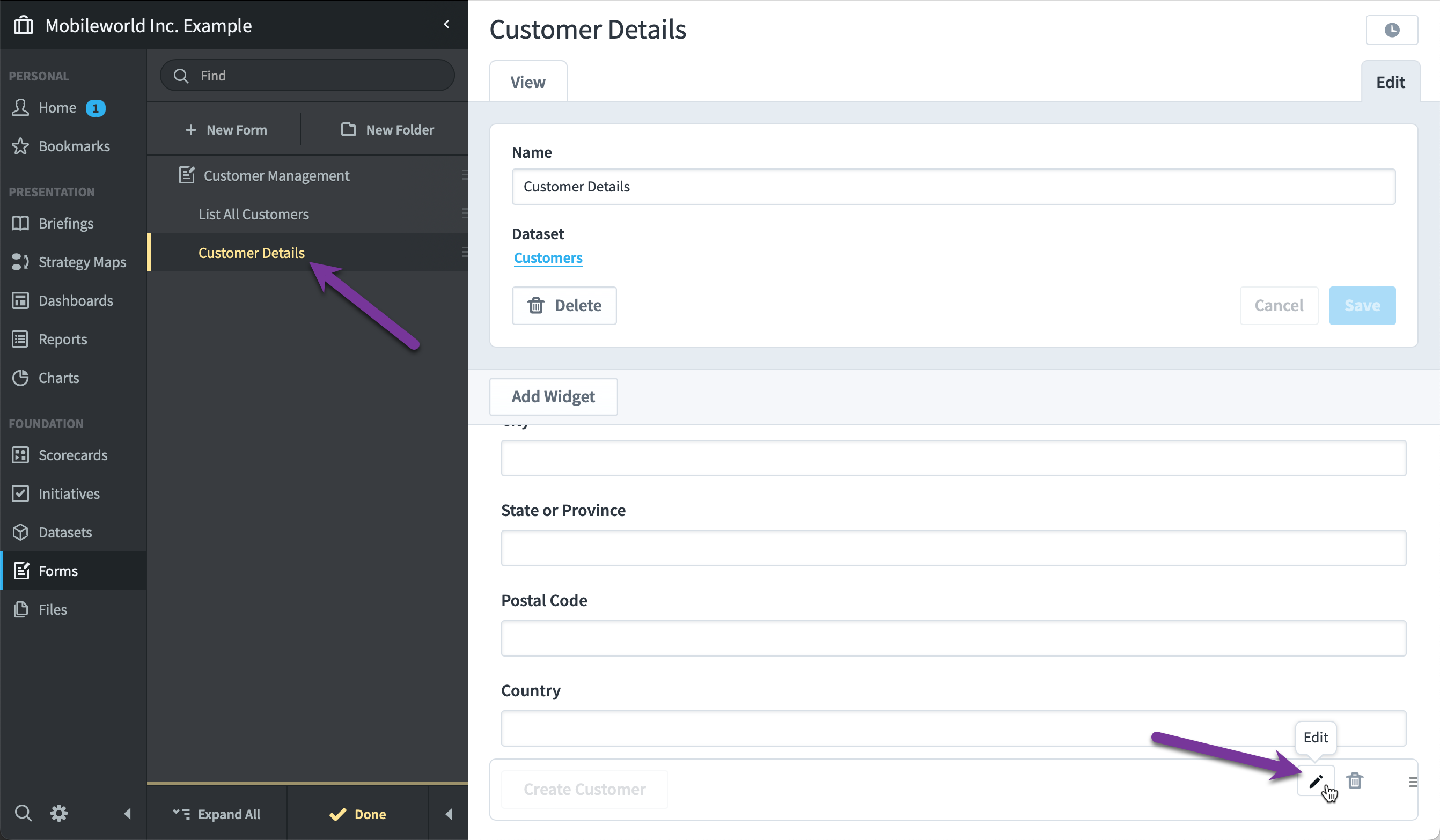
Task: Click in the Find search field
Action: tap(307, 76)
